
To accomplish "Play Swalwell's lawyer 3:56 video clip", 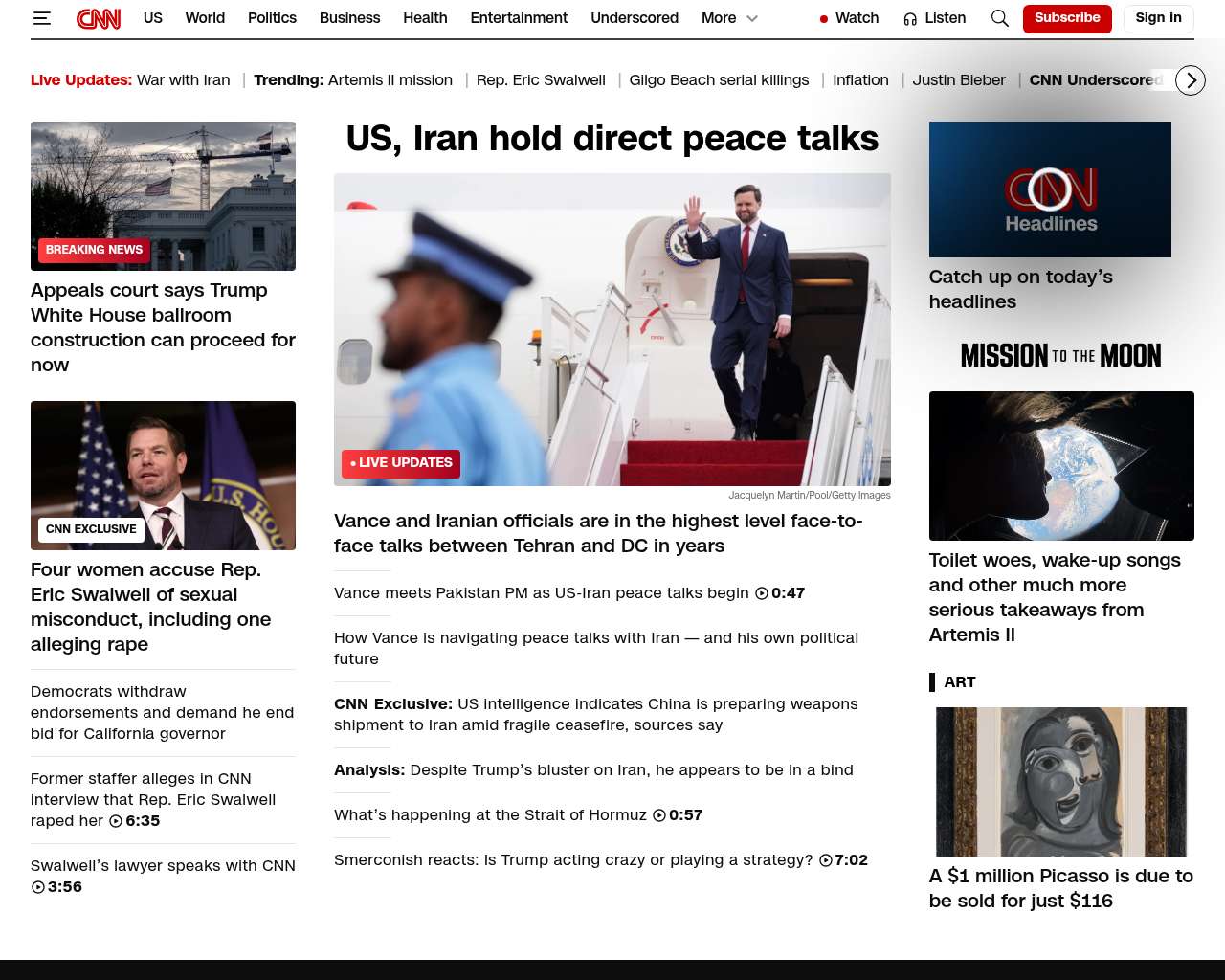I will (38, 887).
